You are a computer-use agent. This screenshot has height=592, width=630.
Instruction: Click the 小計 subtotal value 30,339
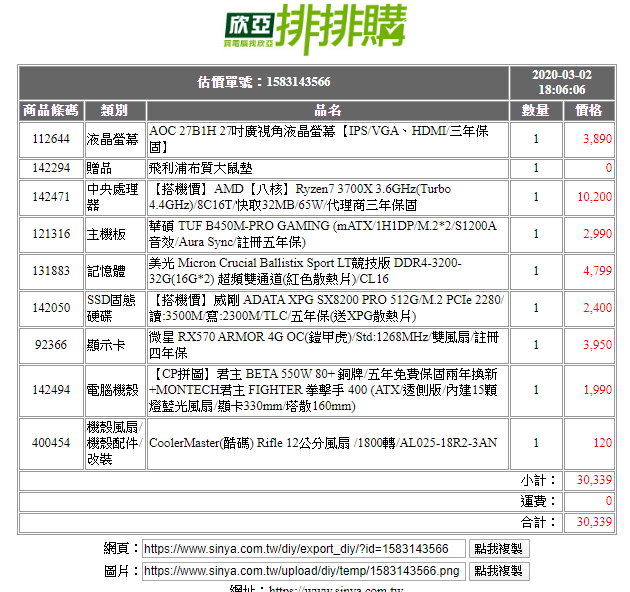595,480
